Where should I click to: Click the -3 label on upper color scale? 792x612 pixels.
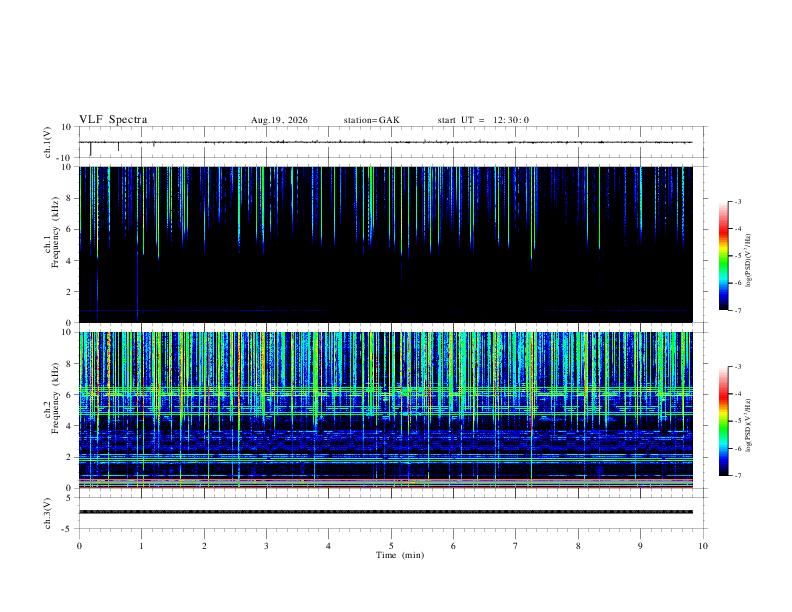tap(738, 201)
